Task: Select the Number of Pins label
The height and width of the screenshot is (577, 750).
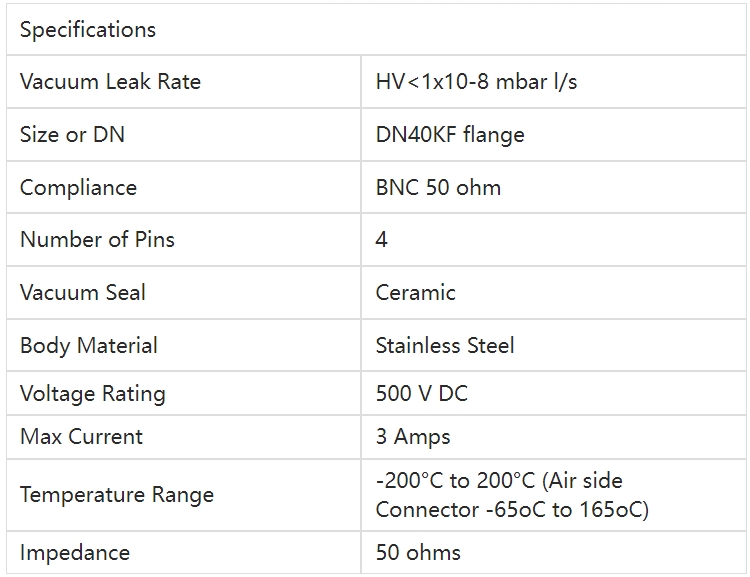Action: click(97, 240)
